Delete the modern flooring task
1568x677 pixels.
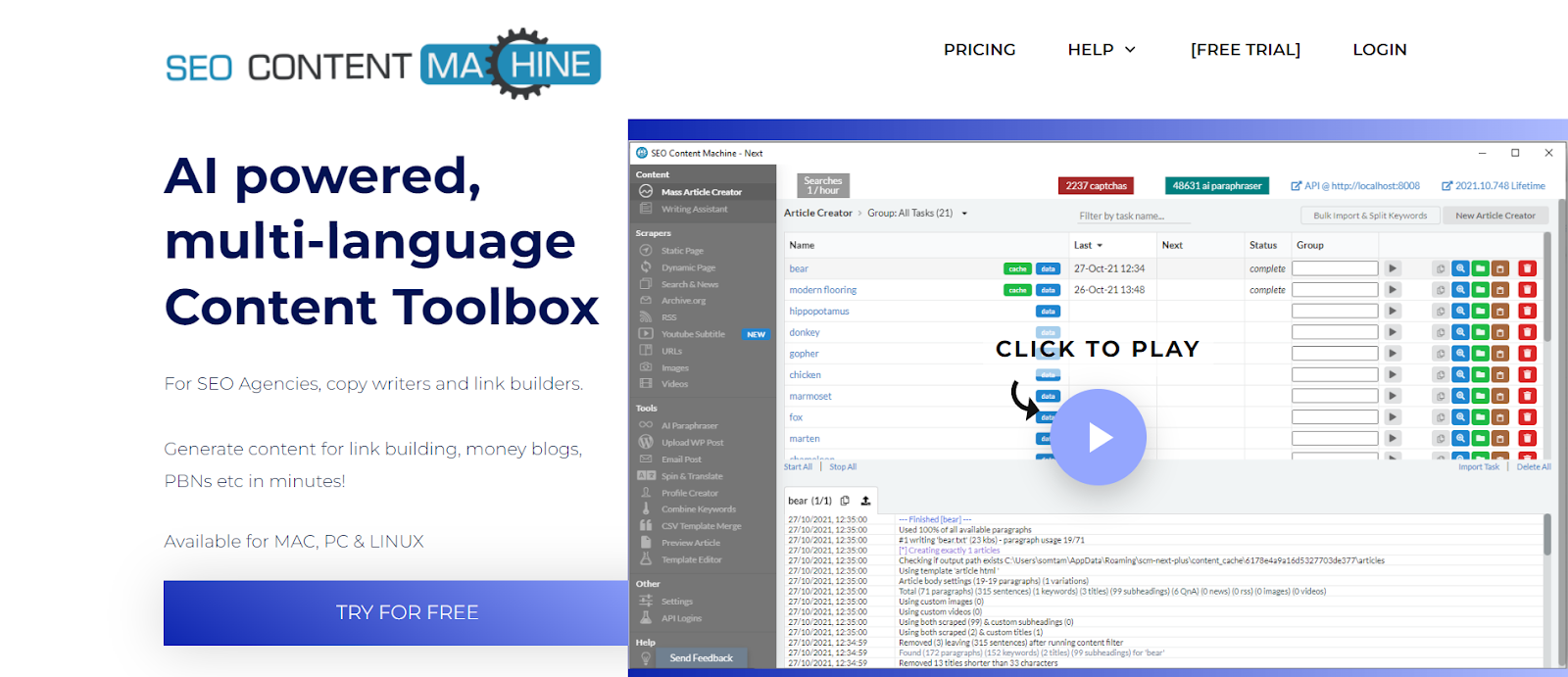(x=1527, y=290)
